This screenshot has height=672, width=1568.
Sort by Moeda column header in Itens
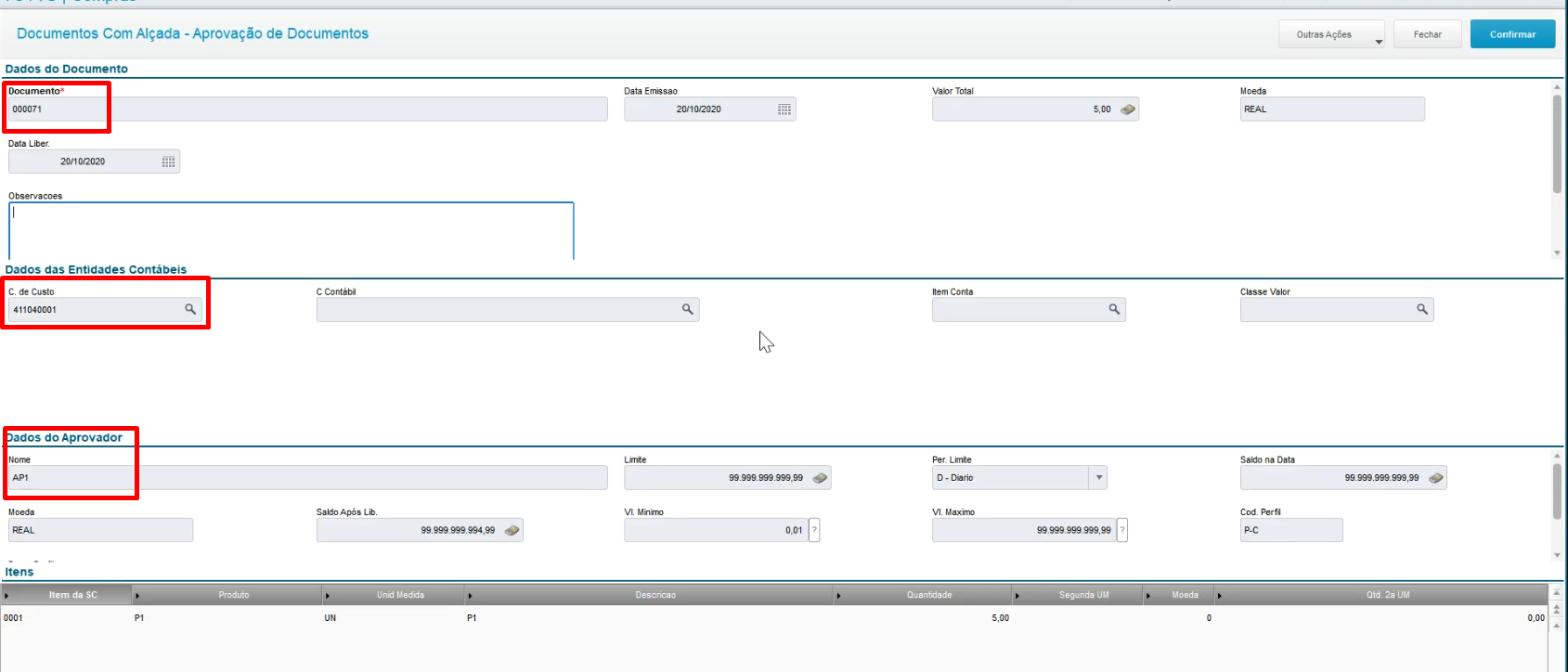(x=1185, y=595)
